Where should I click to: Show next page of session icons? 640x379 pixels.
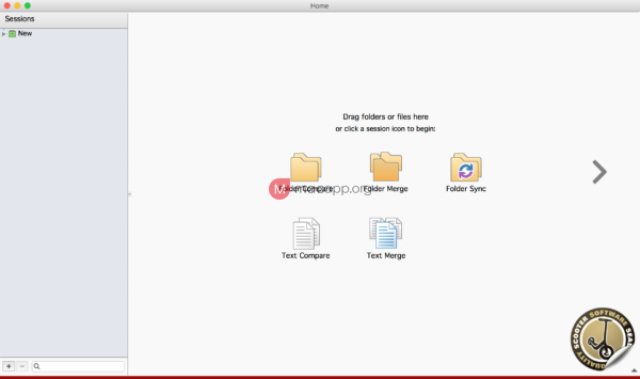[x=600, y=172]
